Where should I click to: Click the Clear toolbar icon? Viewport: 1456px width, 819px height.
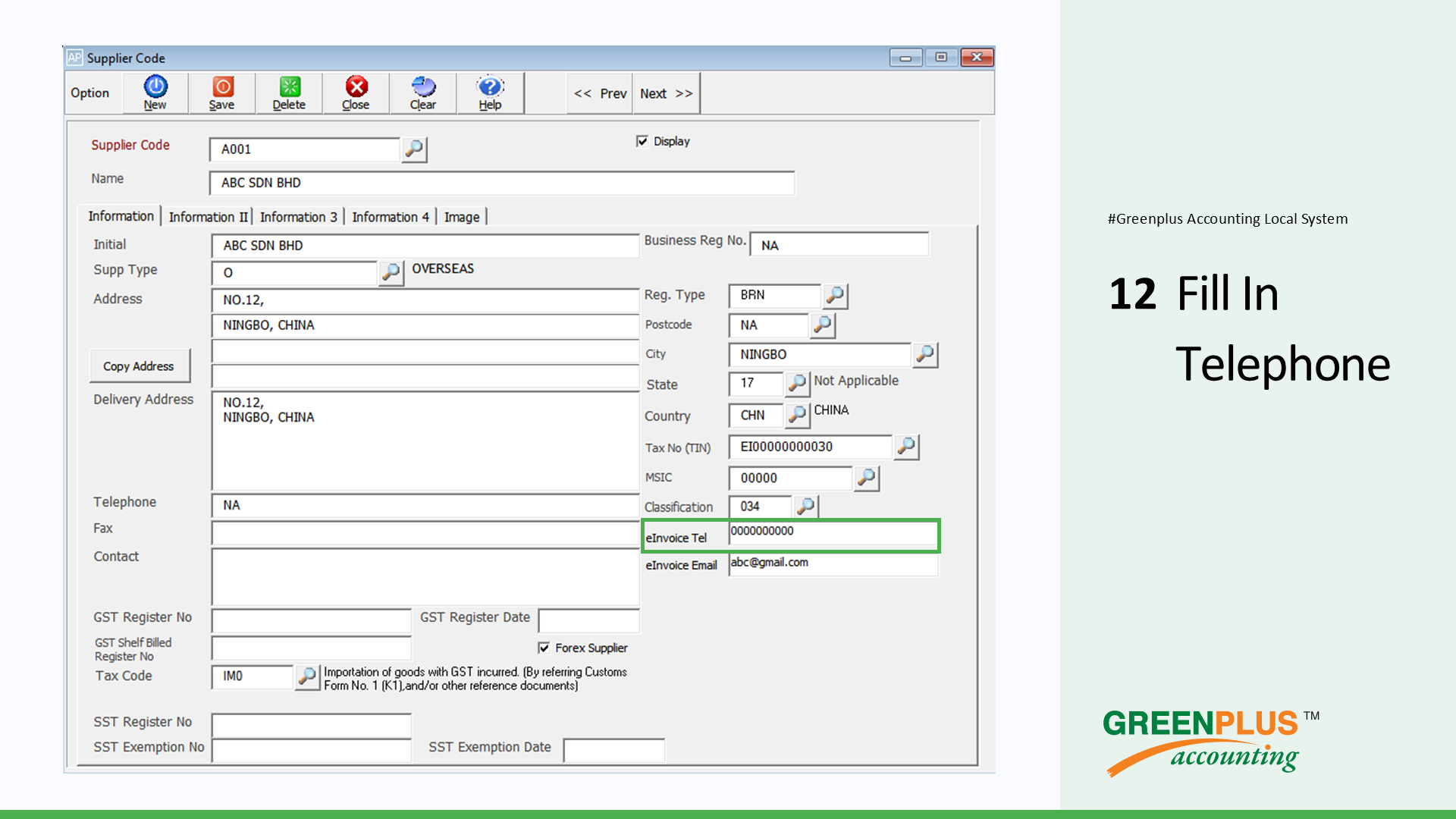(x=423, y=93)
